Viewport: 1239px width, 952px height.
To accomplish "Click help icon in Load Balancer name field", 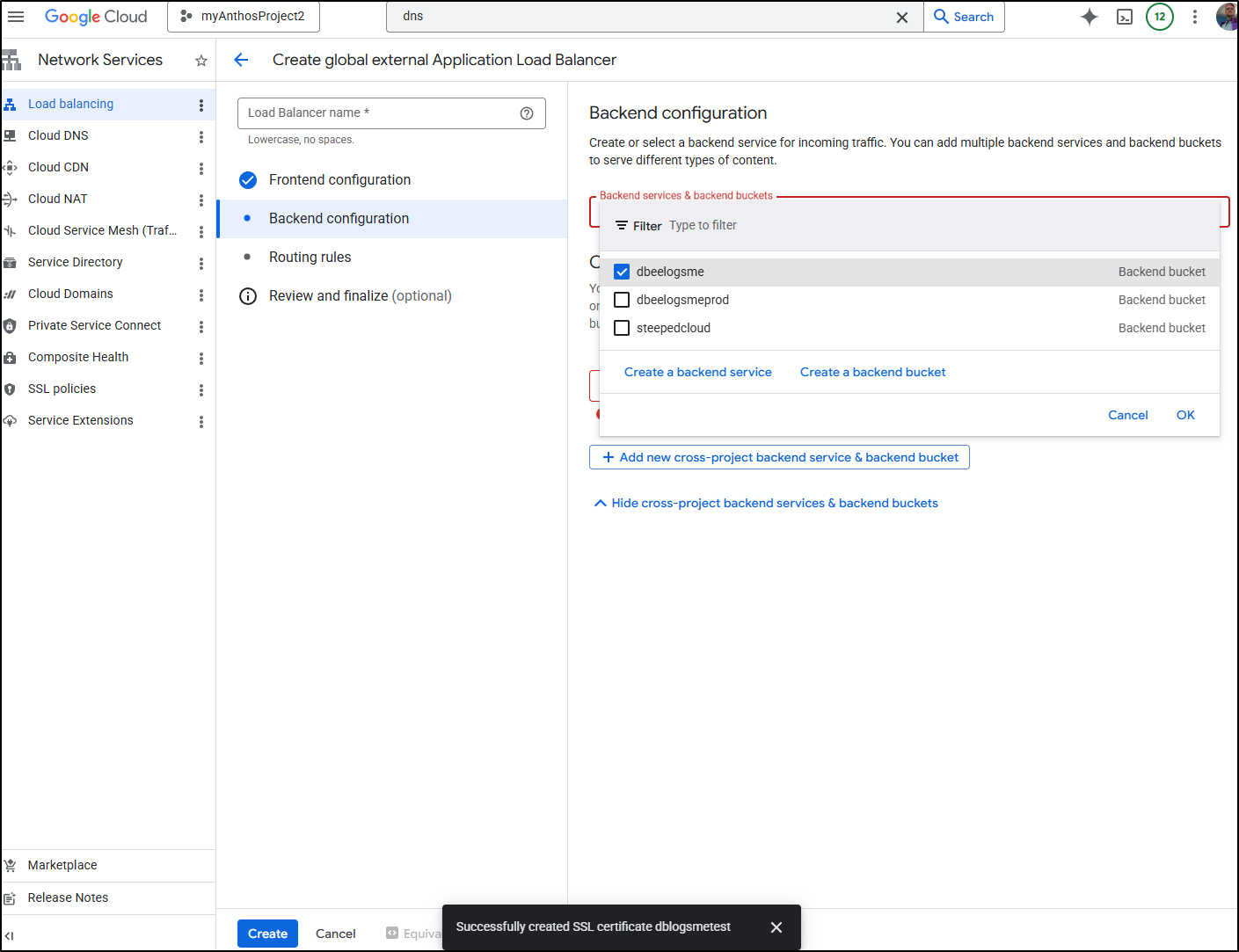I will [x=527, y=113].
